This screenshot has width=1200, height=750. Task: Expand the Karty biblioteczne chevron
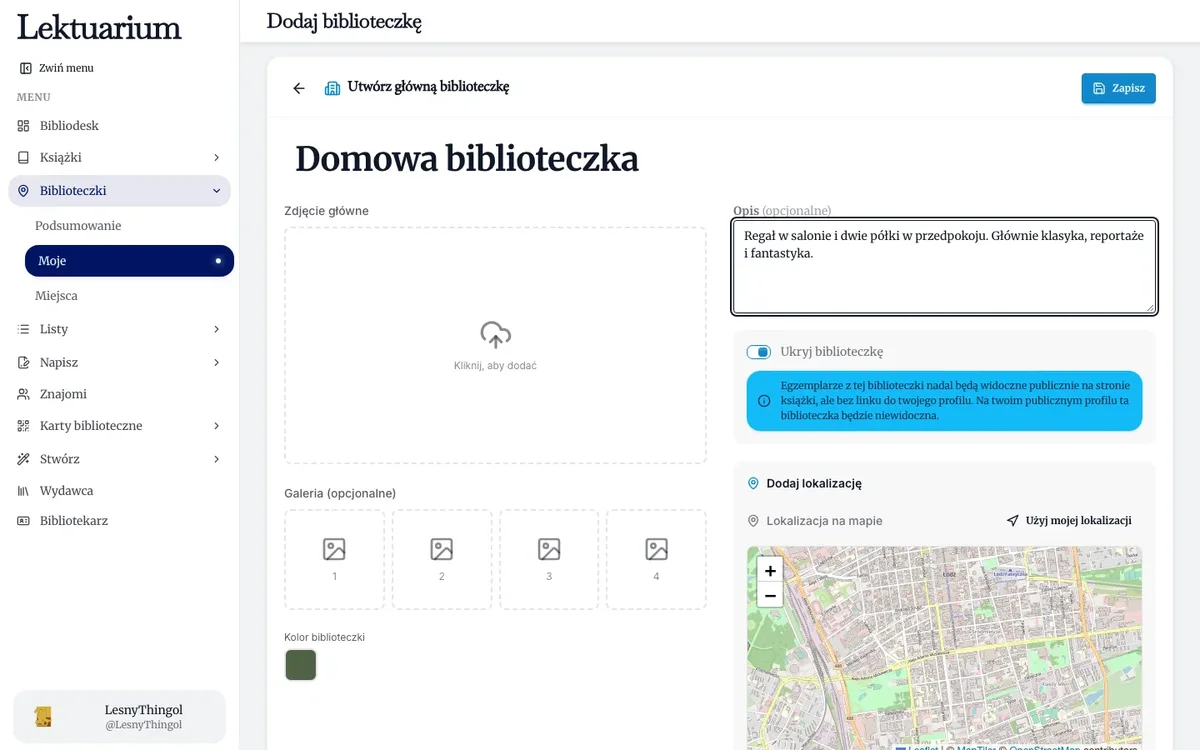pyautogui.click(x=216, y=426)
